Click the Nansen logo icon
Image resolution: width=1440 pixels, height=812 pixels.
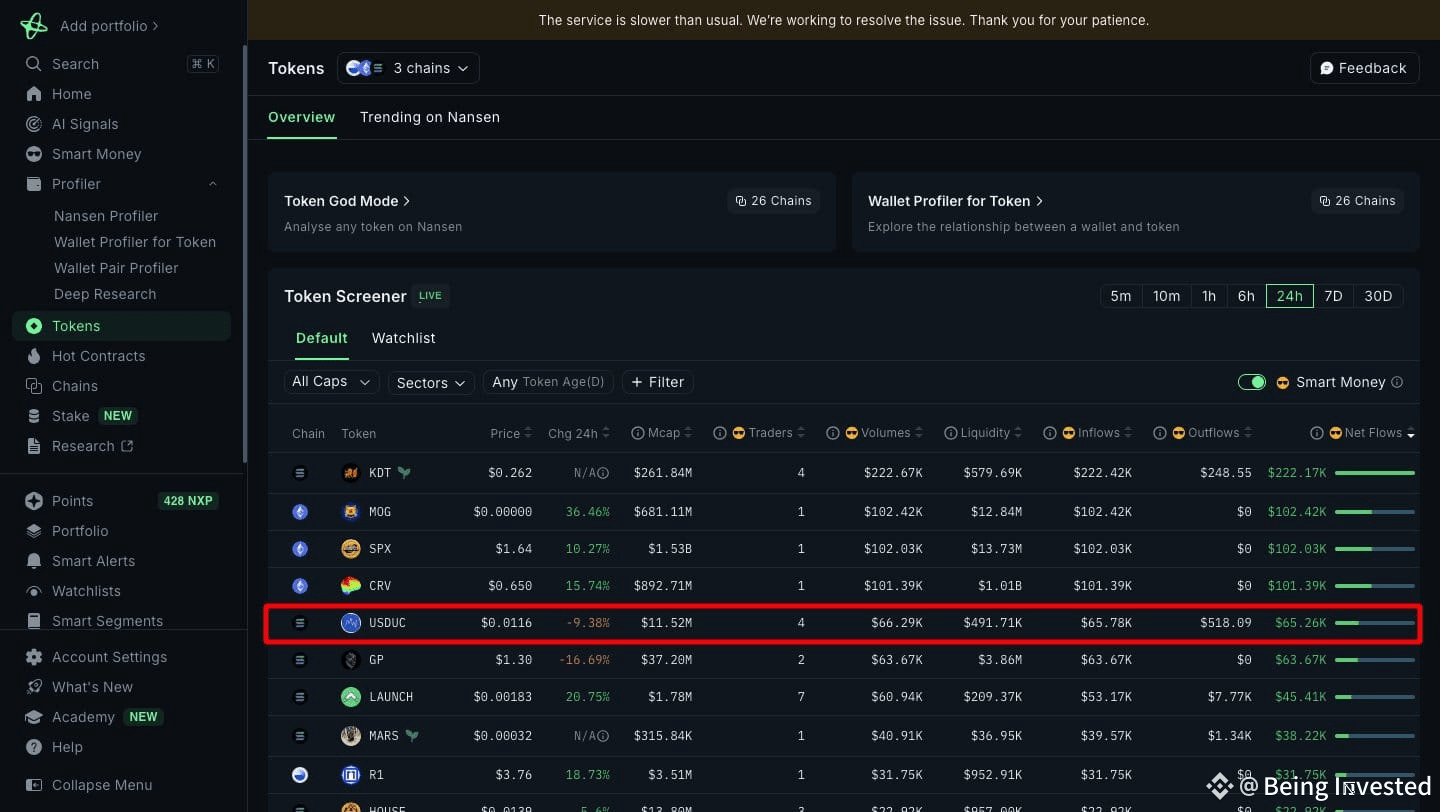(34, 26)
